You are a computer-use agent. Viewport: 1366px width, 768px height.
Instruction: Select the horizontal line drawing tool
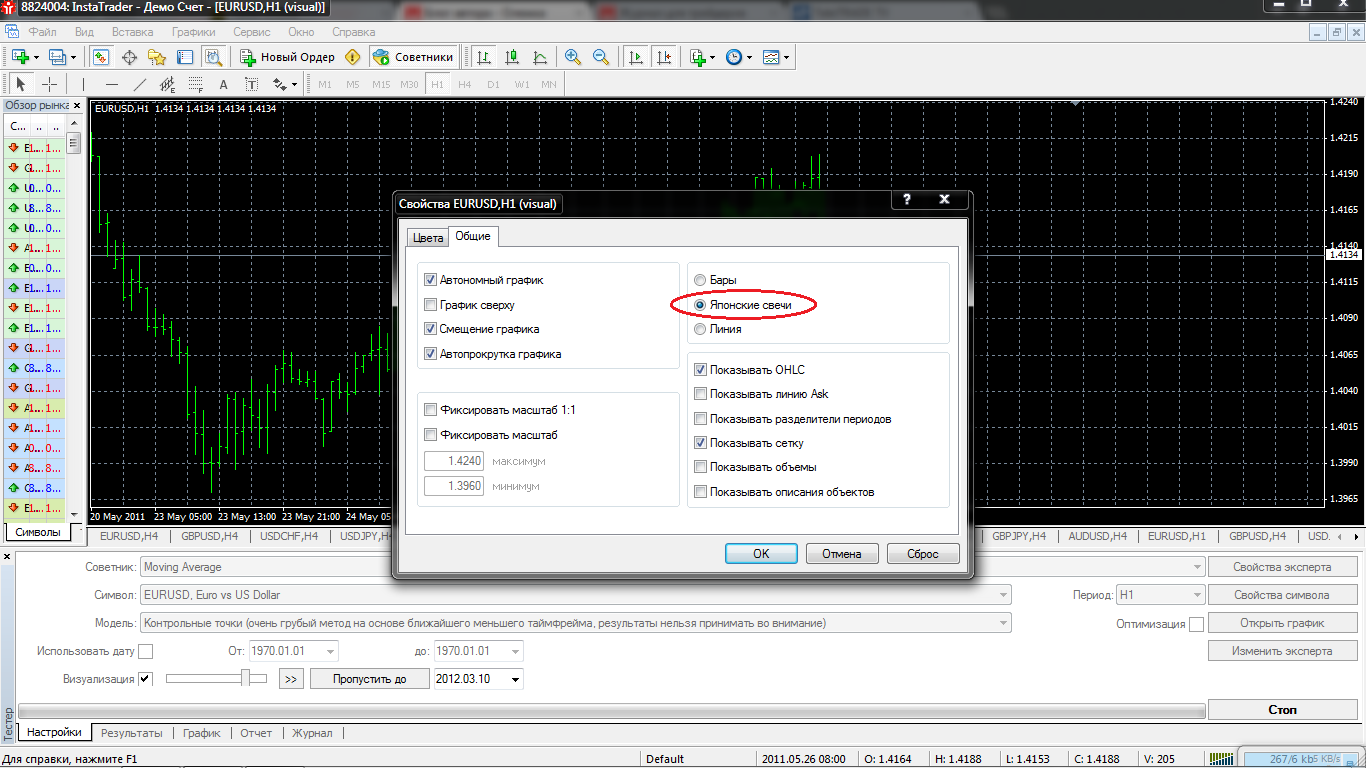[x=112, y=84]
